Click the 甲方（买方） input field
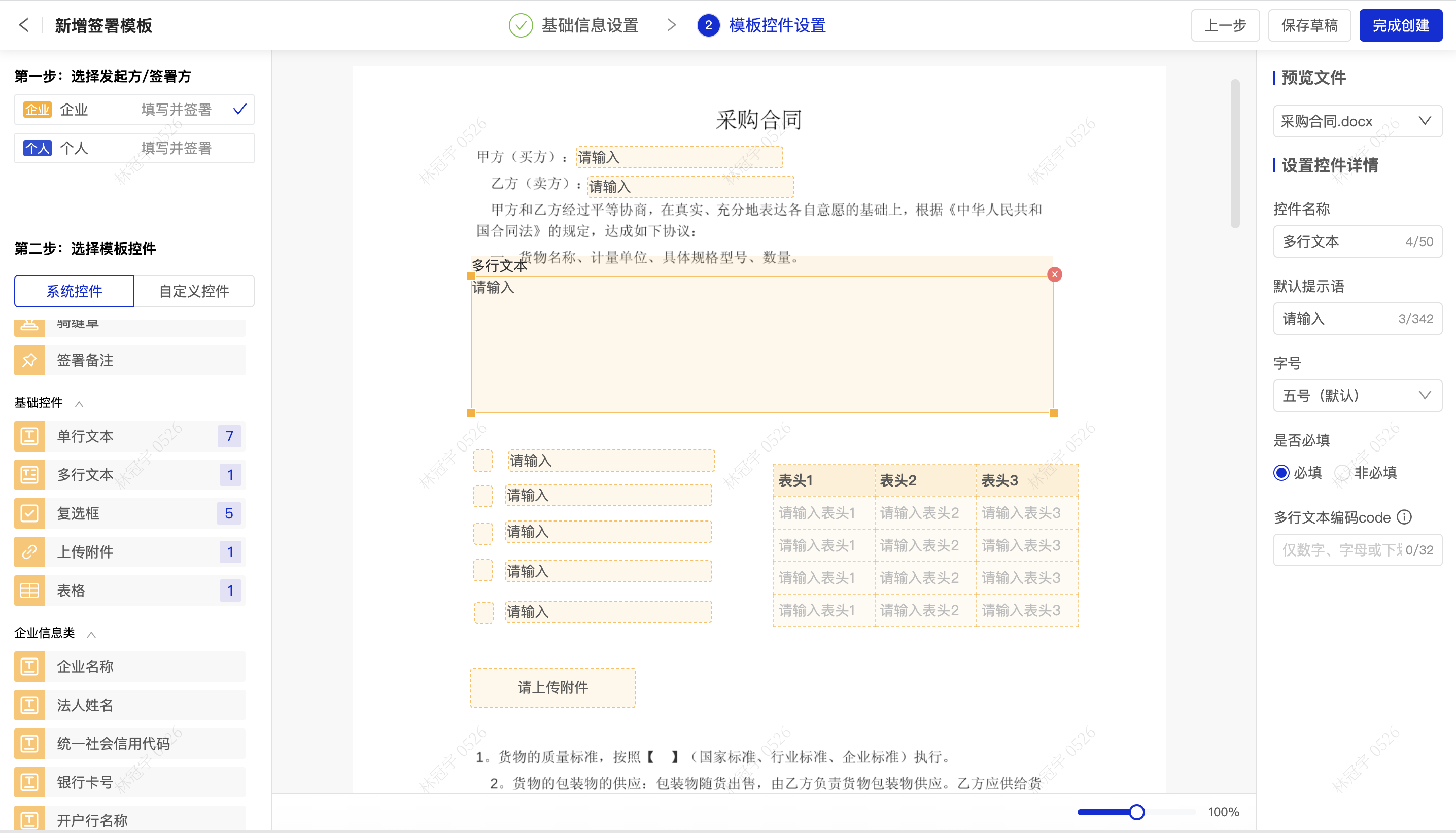 679,157
